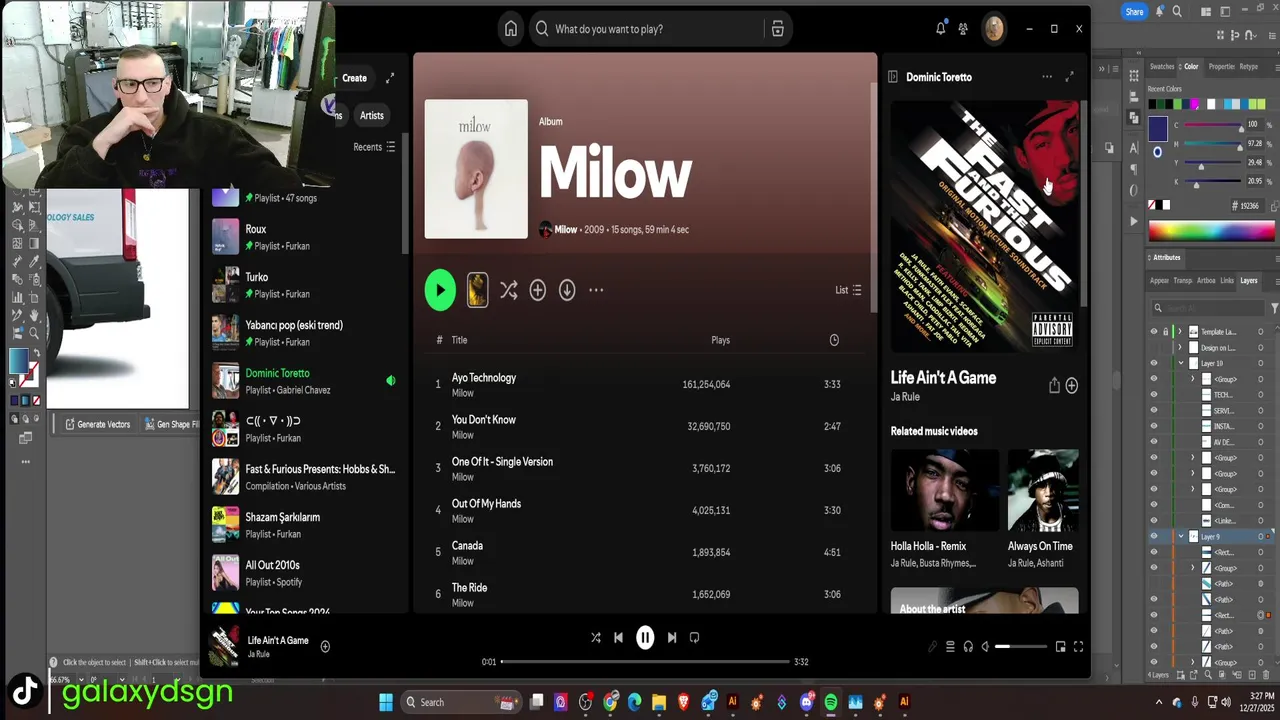Click the Illustrator Share button
Viewport: 1280px width, 720px height.
click(1134, 12)
